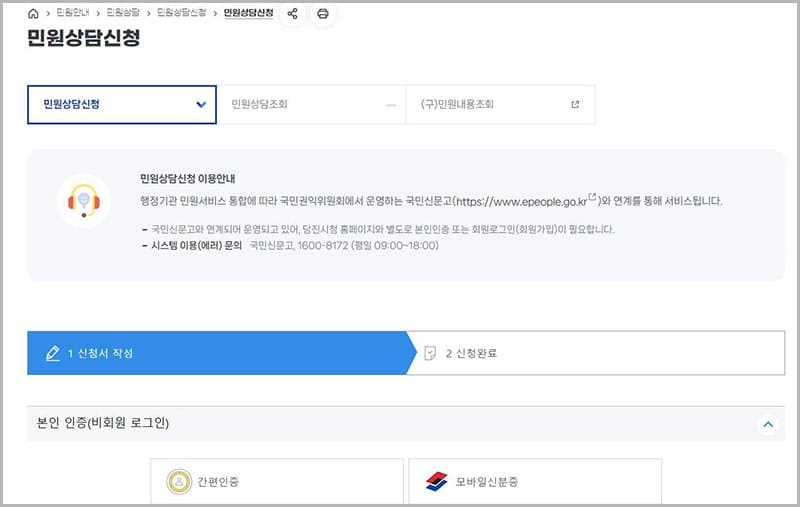The width and height of the screenshot is (800, 507).
Task: Expand the 민원상담신청 dropdown chevron
Action: coord(201,105)
